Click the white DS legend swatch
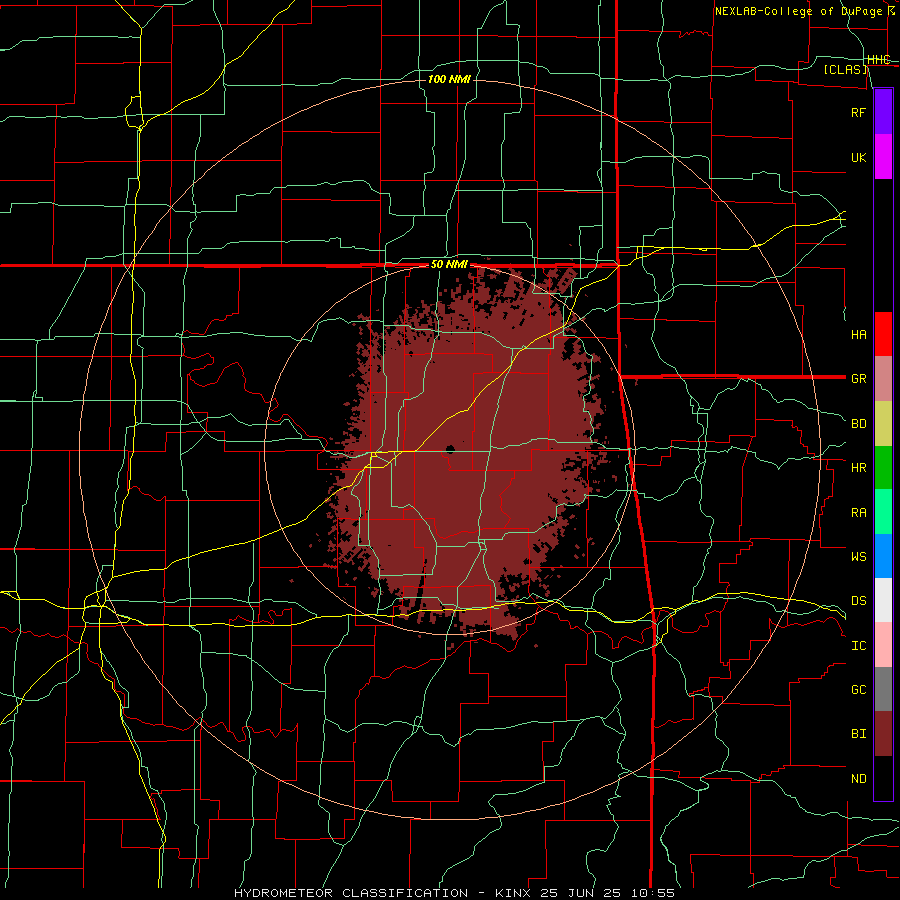This screenshot has width=900, height=900. point(883,600)
